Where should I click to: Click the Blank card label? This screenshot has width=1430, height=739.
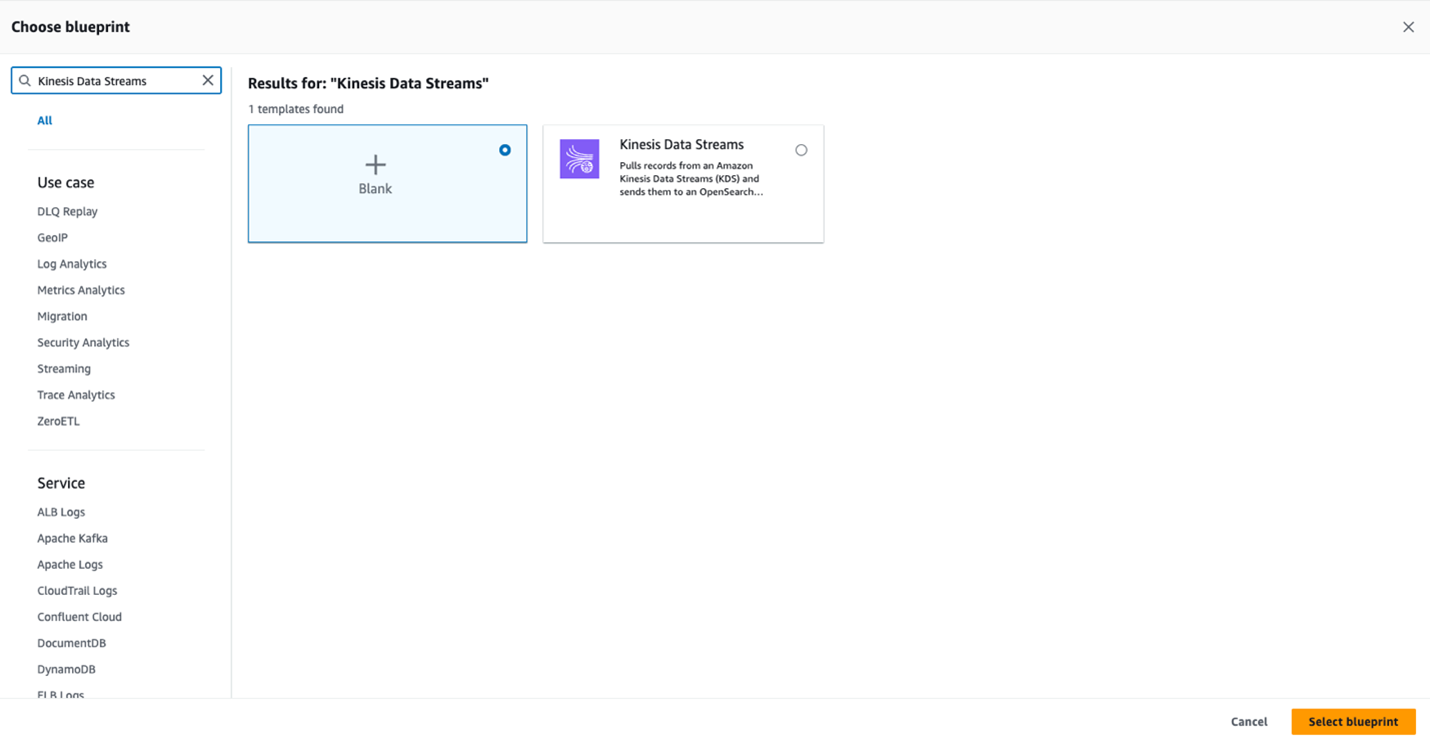click(x=375, y=189)
